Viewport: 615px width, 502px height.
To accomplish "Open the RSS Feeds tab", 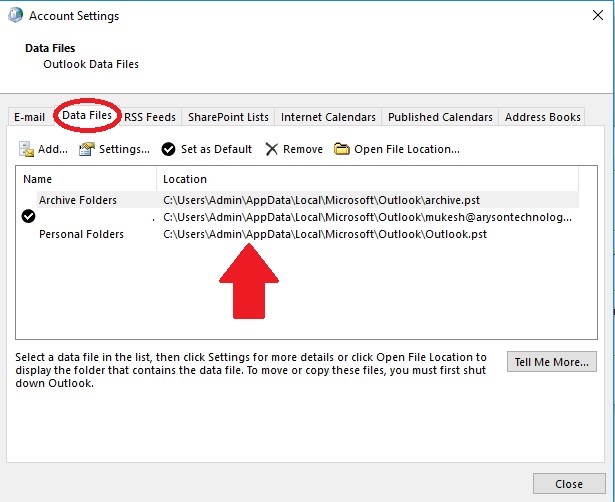I will click(x=149, y=117).
